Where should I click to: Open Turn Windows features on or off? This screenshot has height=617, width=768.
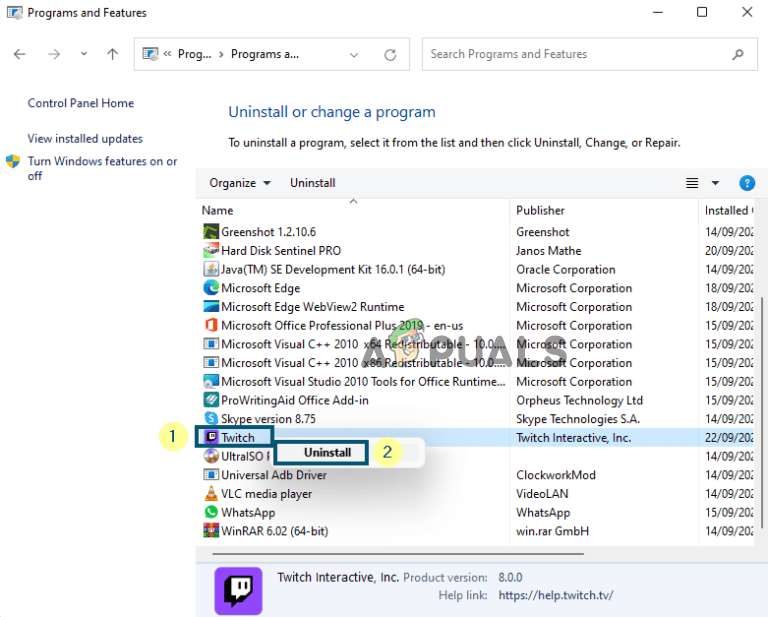(102, 168)
